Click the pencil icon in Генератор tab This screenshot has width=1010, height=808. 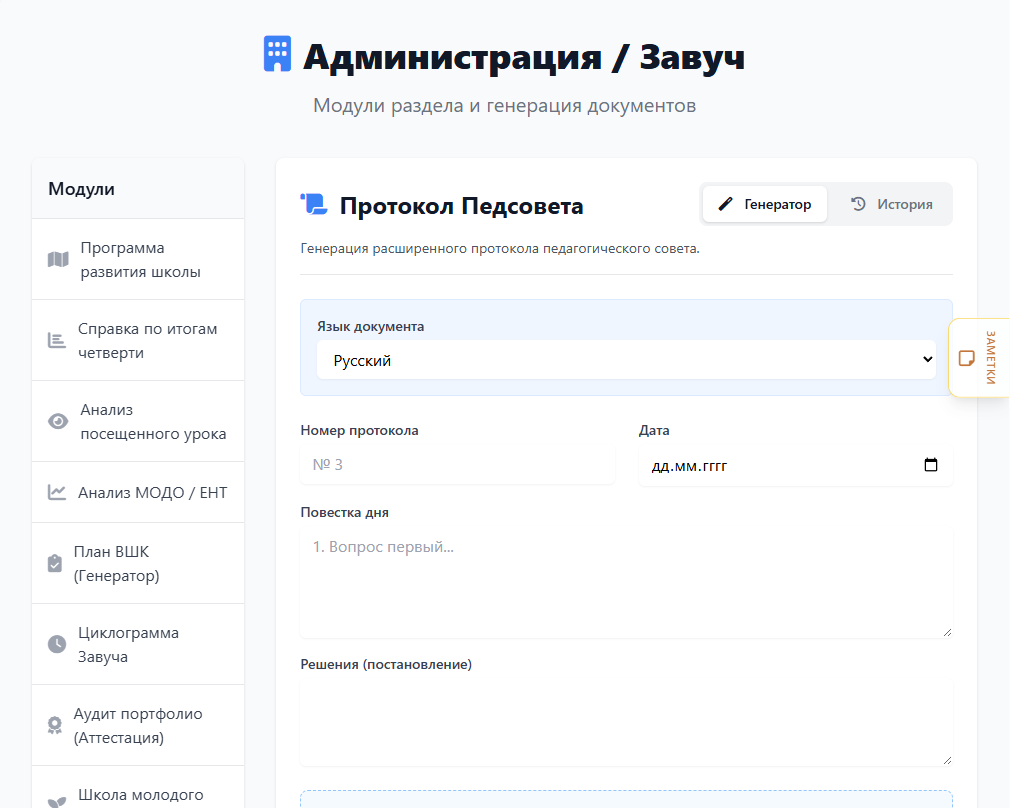pos(726,204)
